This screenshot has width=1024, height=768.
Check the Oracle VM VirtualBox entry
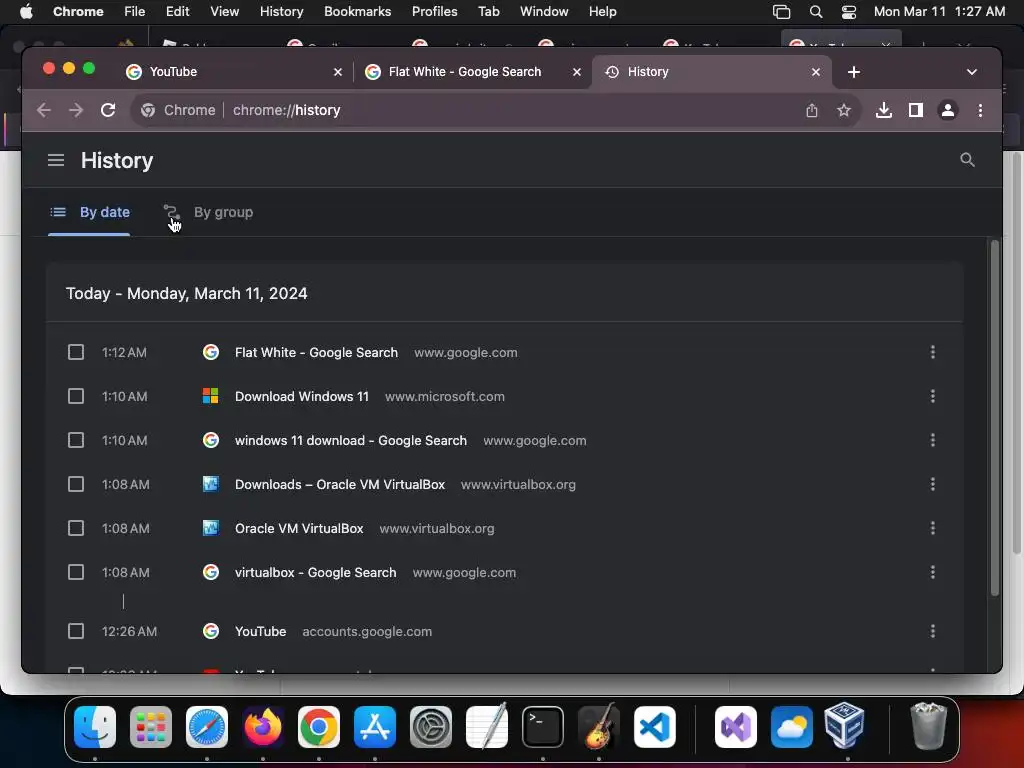tap(76, 528)
